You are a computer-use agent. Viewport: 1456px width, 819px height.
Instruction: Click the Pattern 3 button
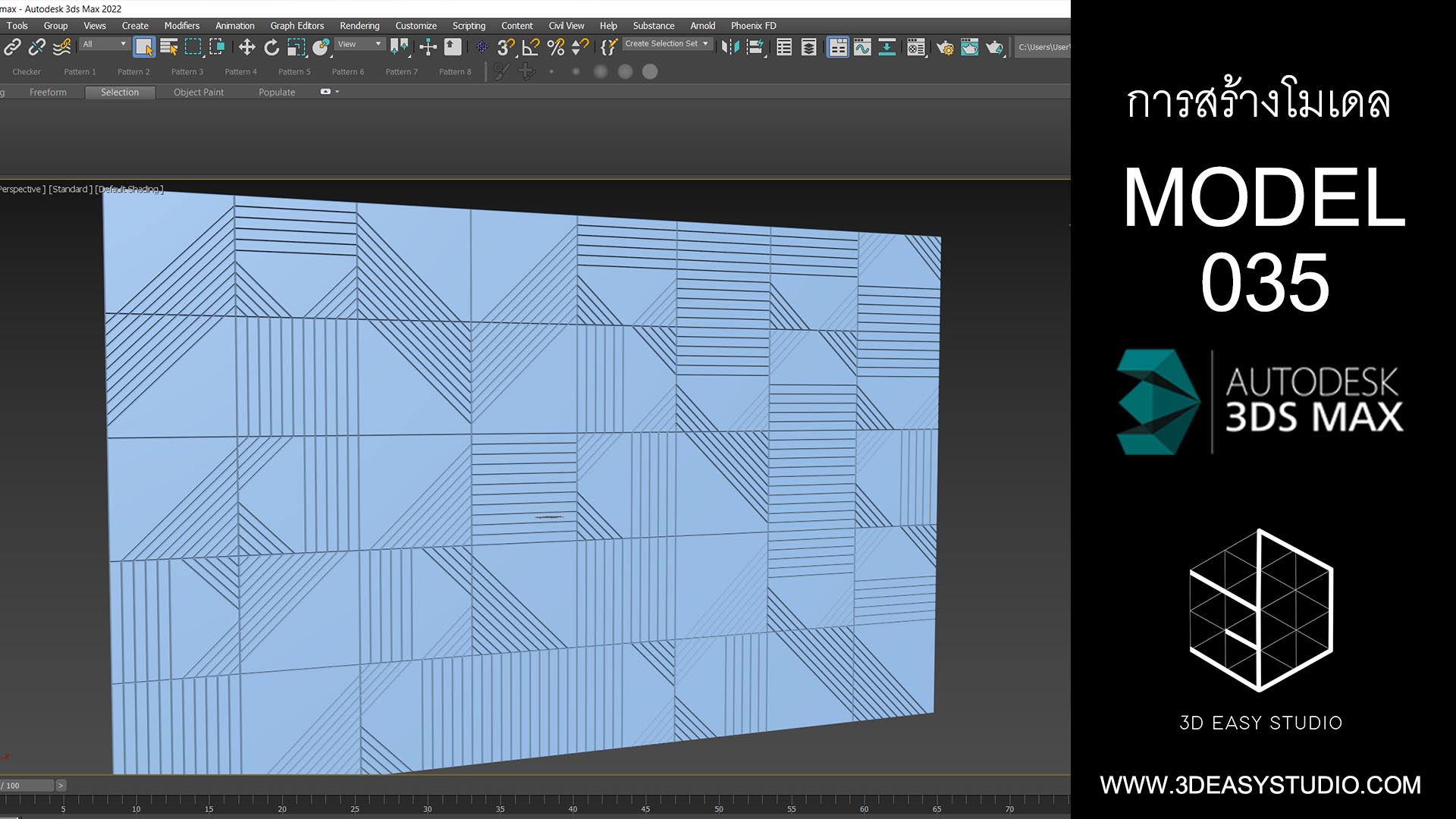point(187,72)
